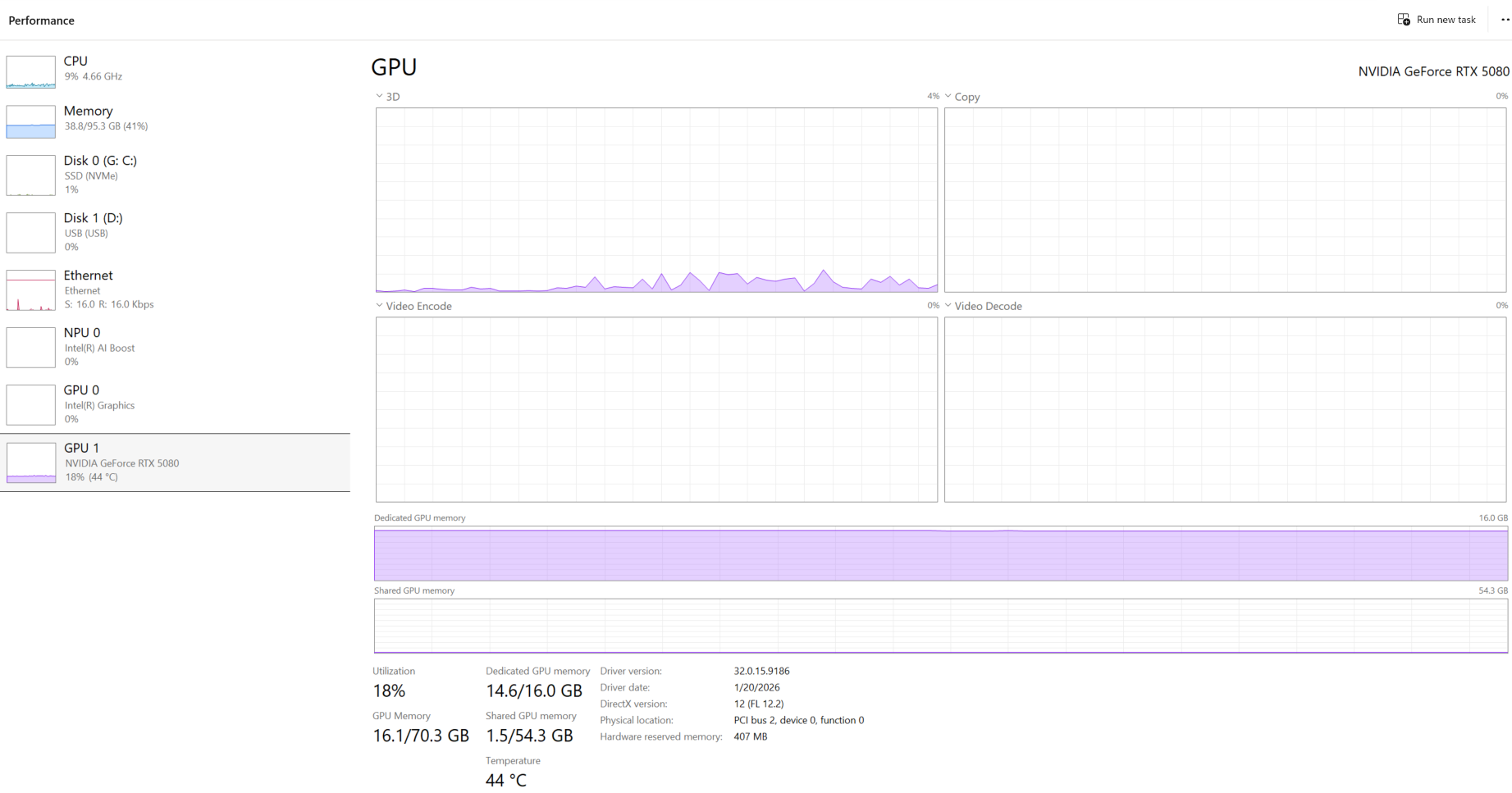Click the Shared GPU memory graph

coord(940,626)
